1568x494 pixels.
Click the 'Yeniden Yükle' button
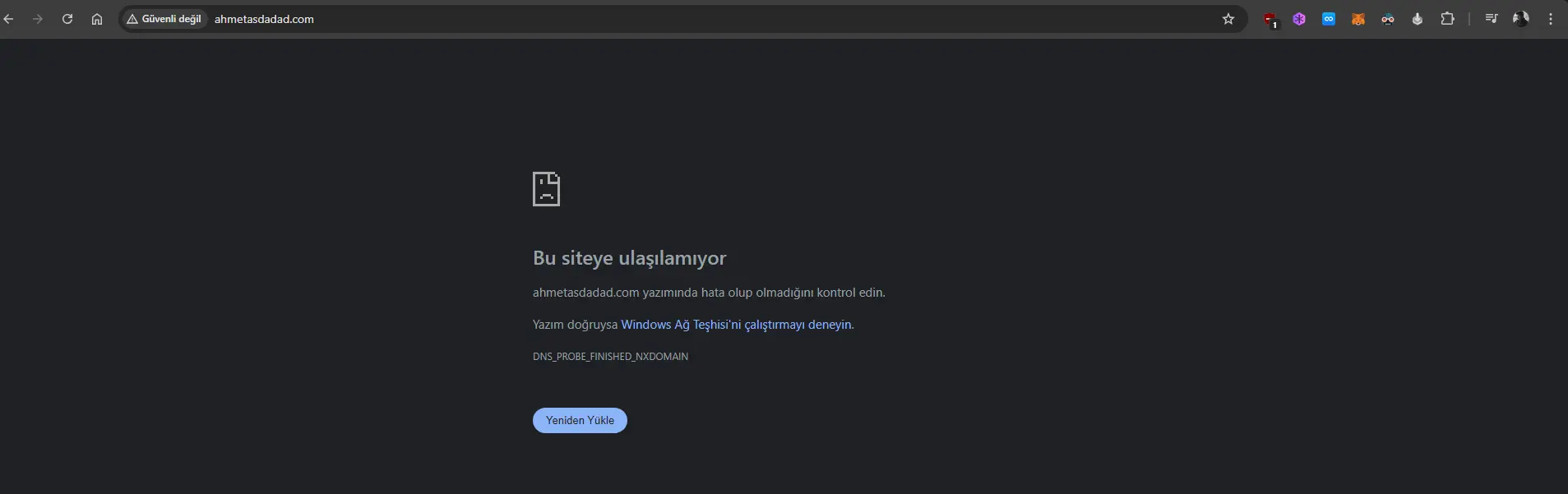580,420
